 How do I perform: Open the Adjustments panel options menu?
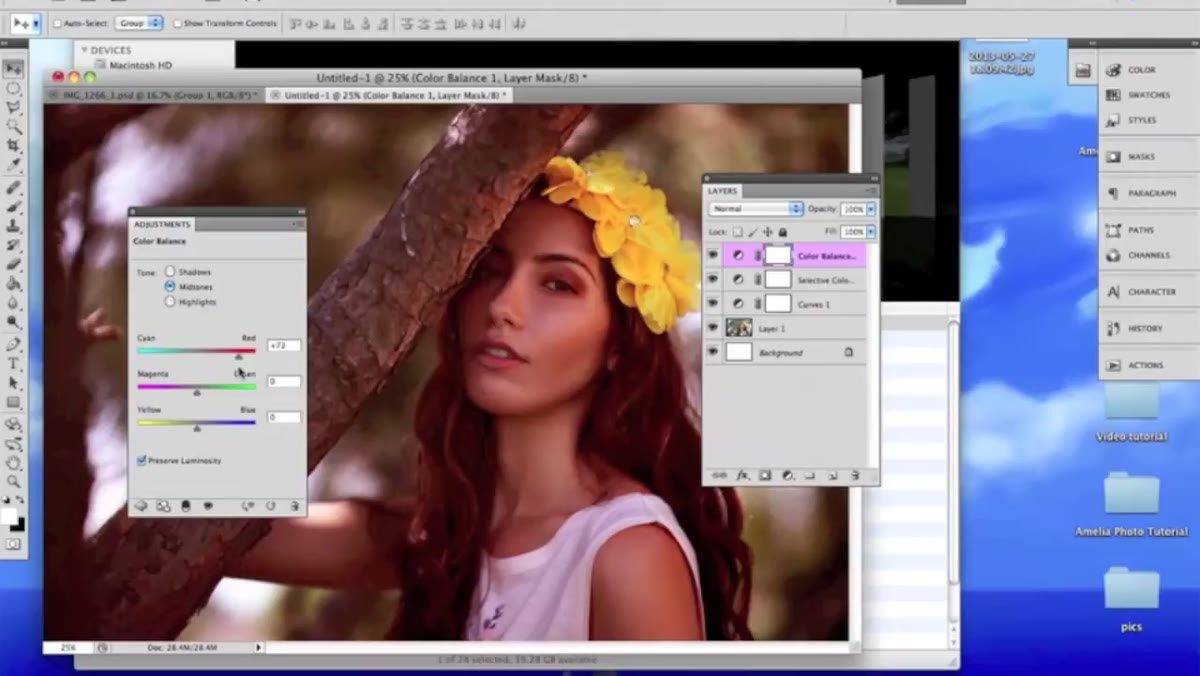[296, 224]
